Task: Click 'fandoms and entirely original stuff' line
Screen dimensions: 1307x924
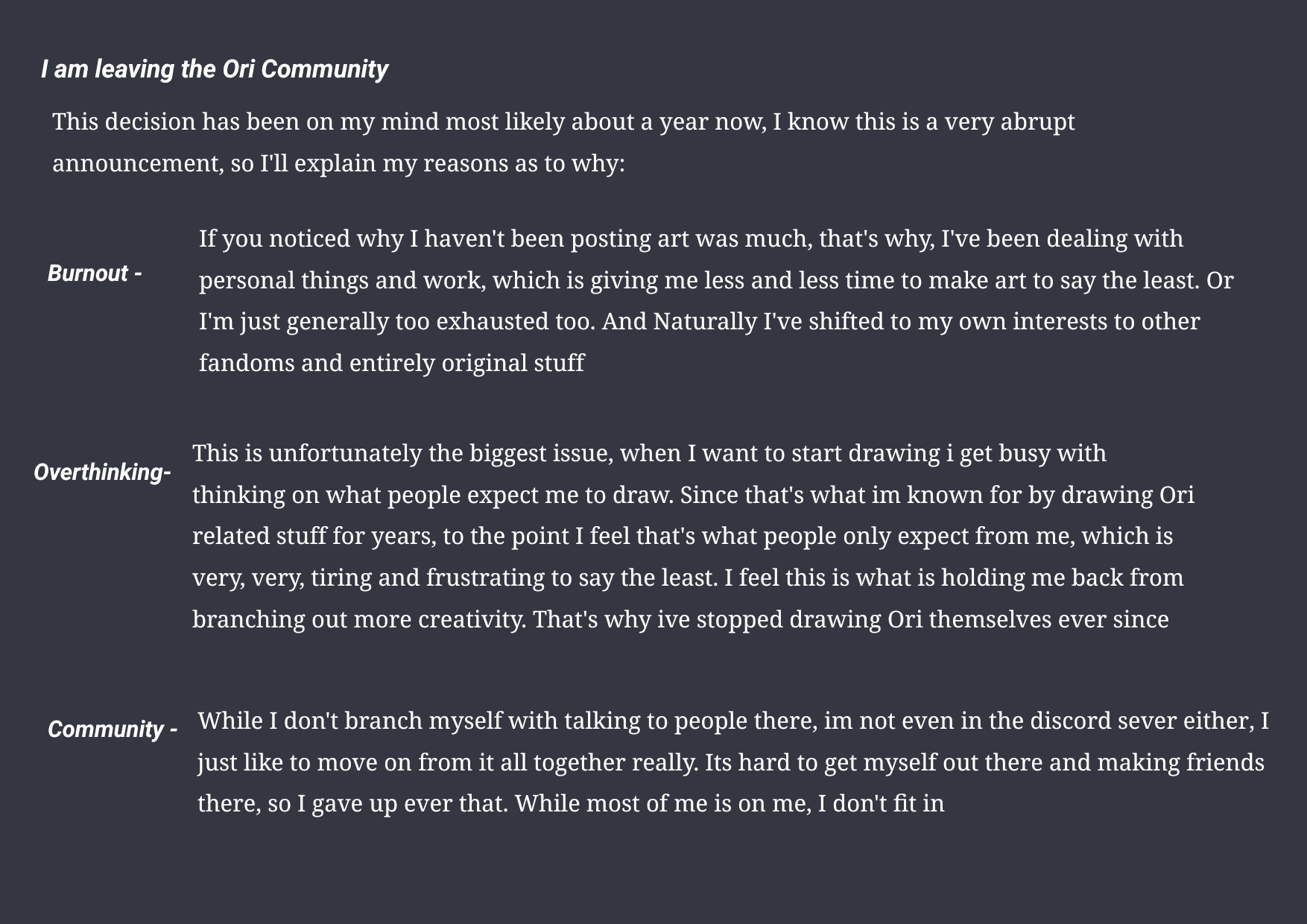Action: pyautogui.click(x=391, y=363)
